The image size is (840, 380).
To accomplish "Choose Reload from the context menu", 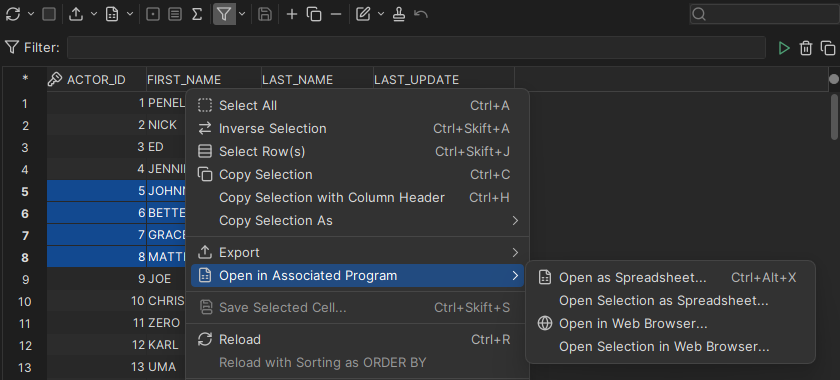I will tap(357, 340).
